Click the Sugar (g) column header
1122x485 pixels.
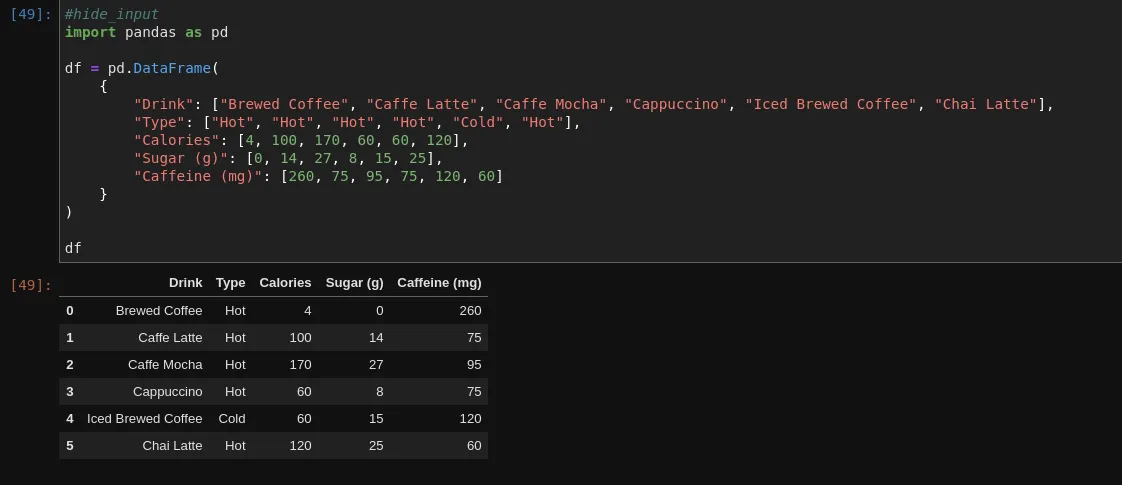click(x=354, y=283)
